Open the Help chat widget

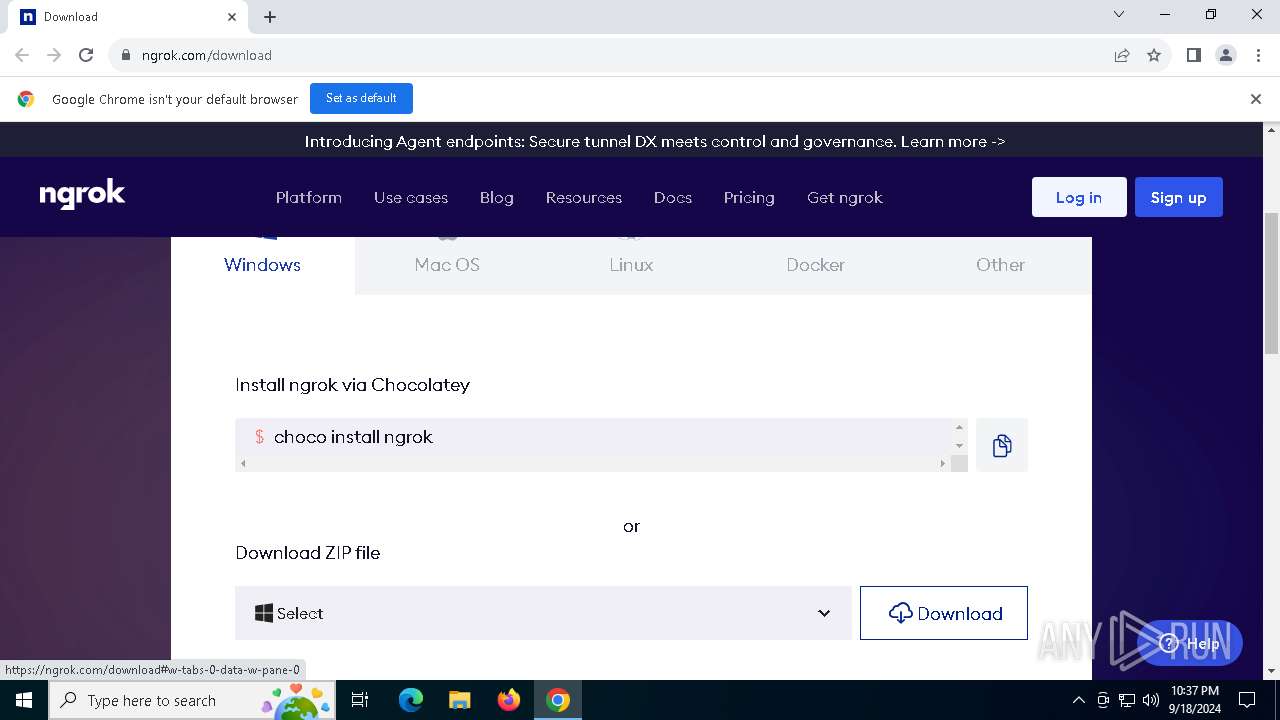pos(1191,643)
